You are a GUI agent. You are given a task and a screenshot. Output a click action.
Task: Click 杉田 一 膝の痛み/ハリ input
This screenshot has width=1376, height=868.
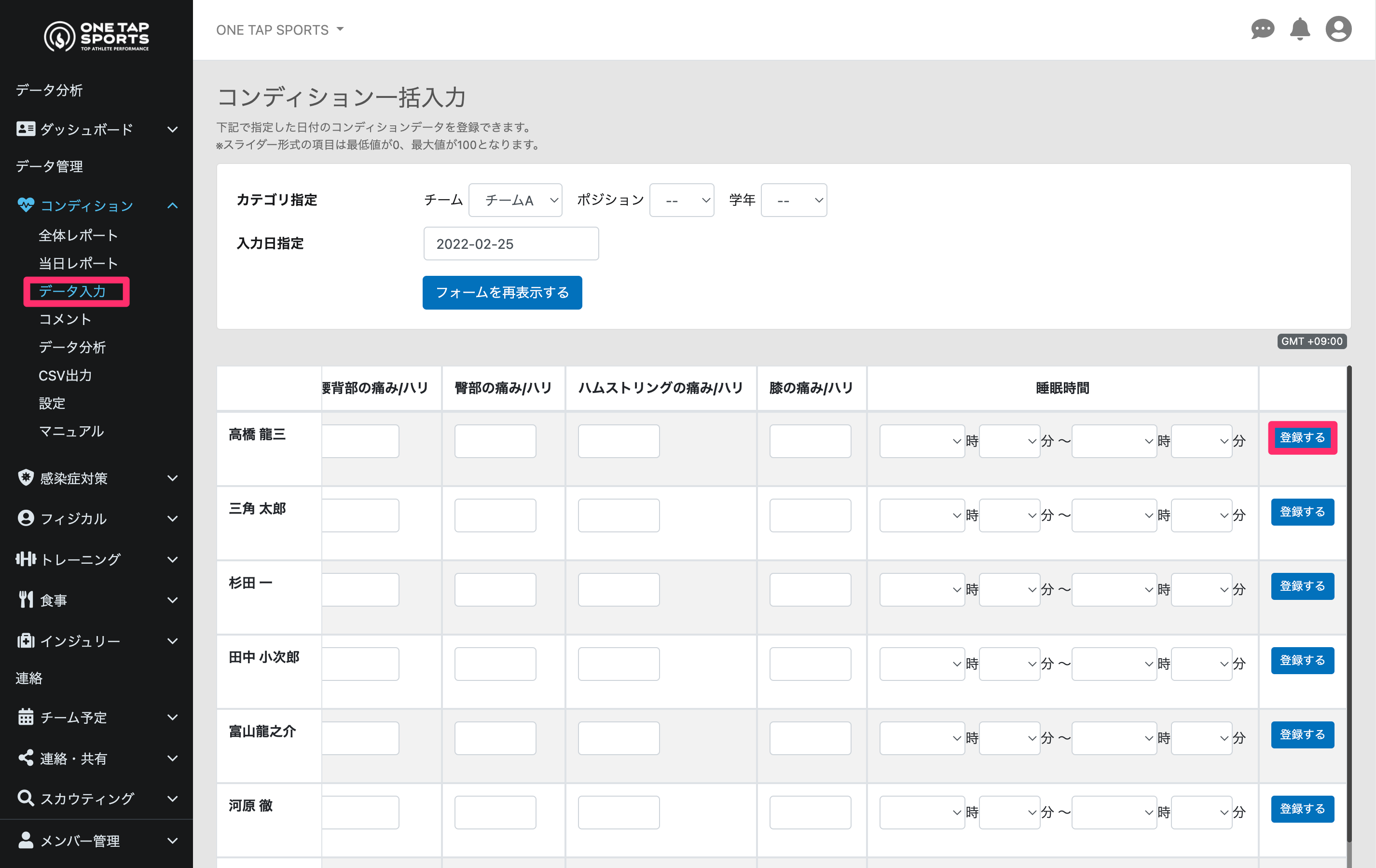[x=810, y=589]
